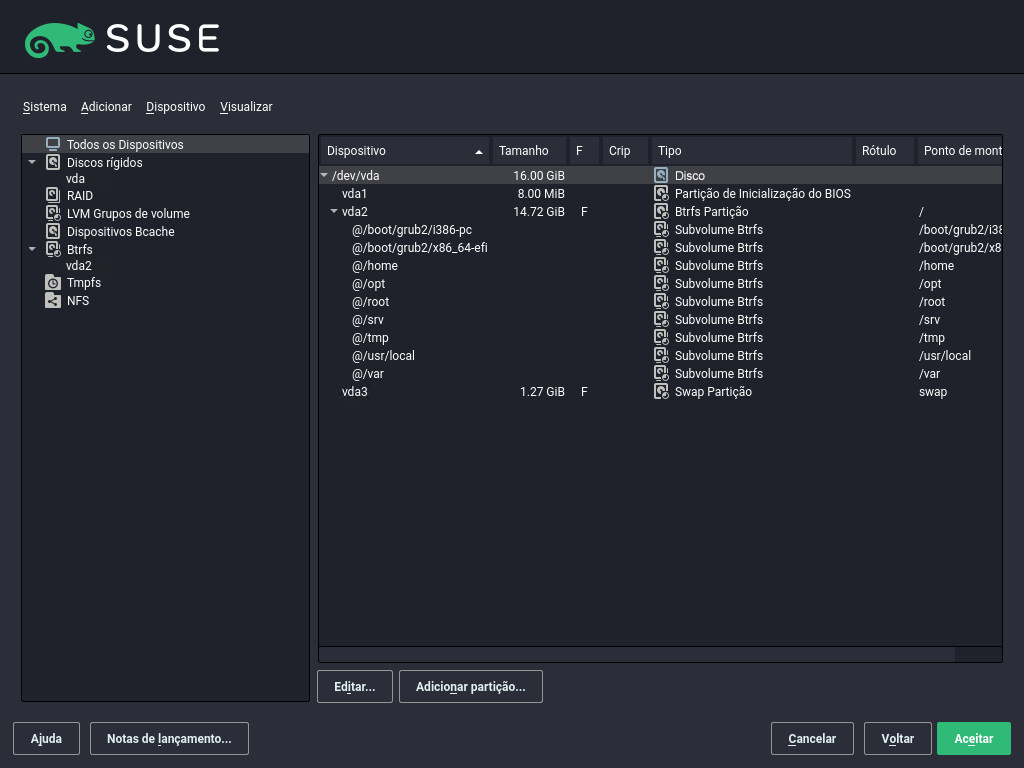Image resolution: width=1024 pixels, height=768 pixels.
Task: Click the subvolume icon in @/root row
Action: pos(661,301)
